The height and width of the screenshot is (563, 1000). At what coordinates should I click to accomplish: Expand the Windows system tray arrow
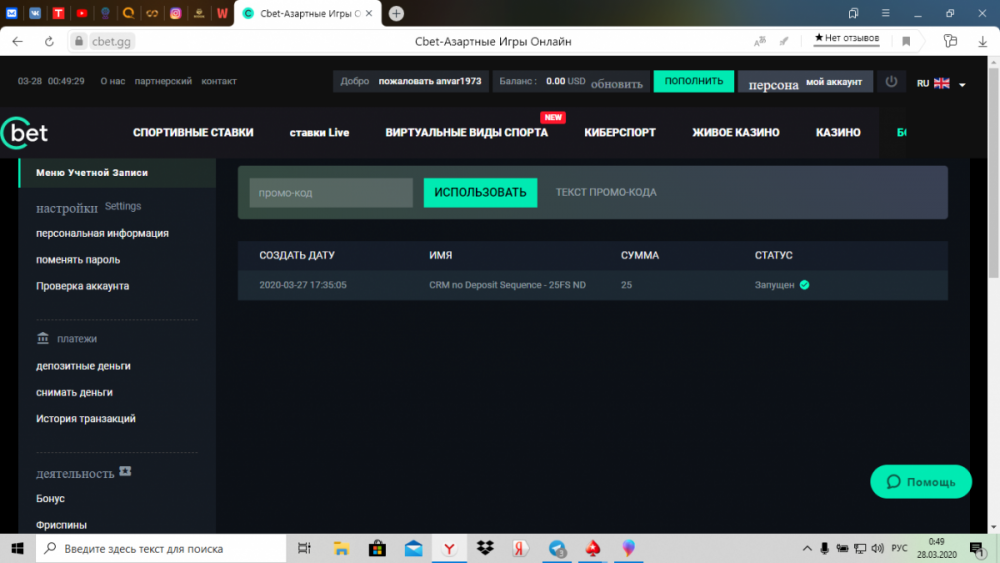[806, 548]
